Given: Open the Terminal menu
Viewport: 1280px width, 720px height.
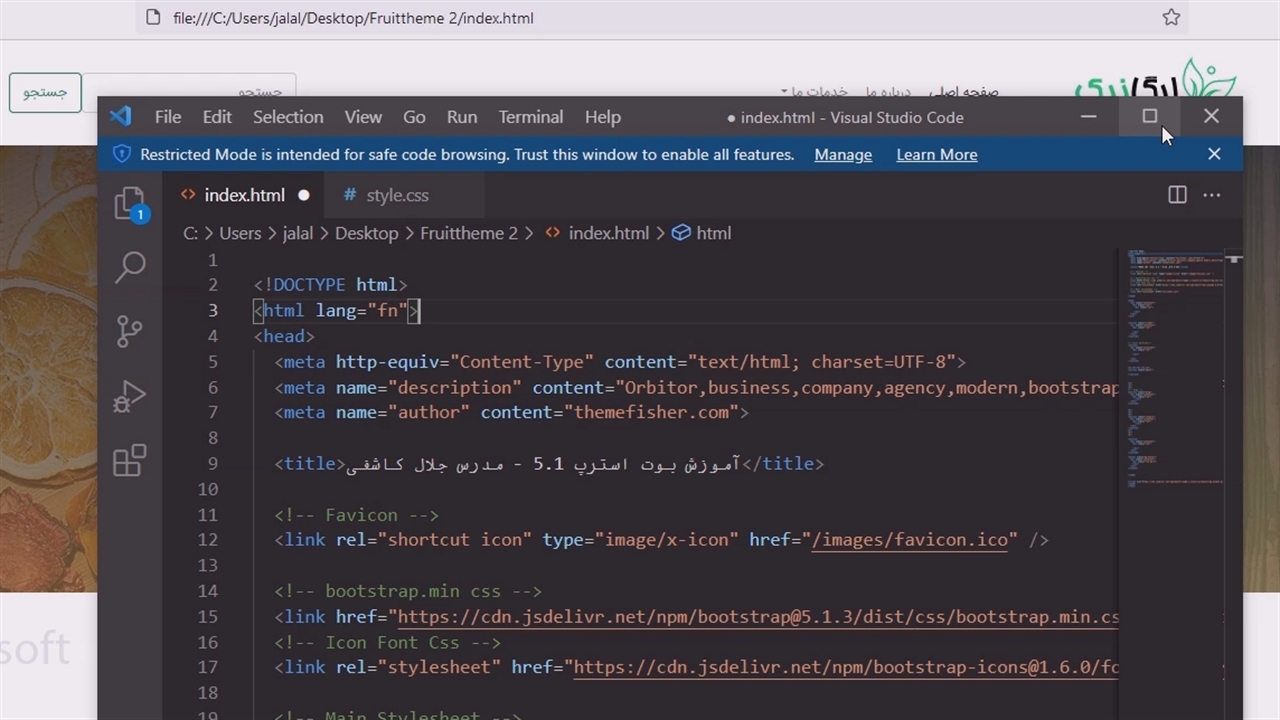Looking at the screenshot, I should [x=530, y=117].
